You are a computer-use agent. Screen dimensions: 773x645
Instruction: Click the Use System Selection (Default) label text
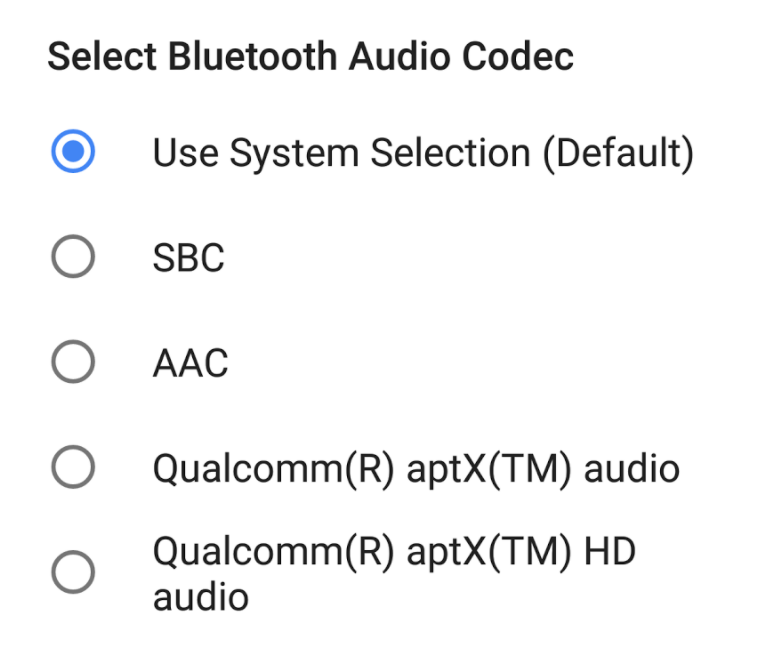click(x=423, y=154)
